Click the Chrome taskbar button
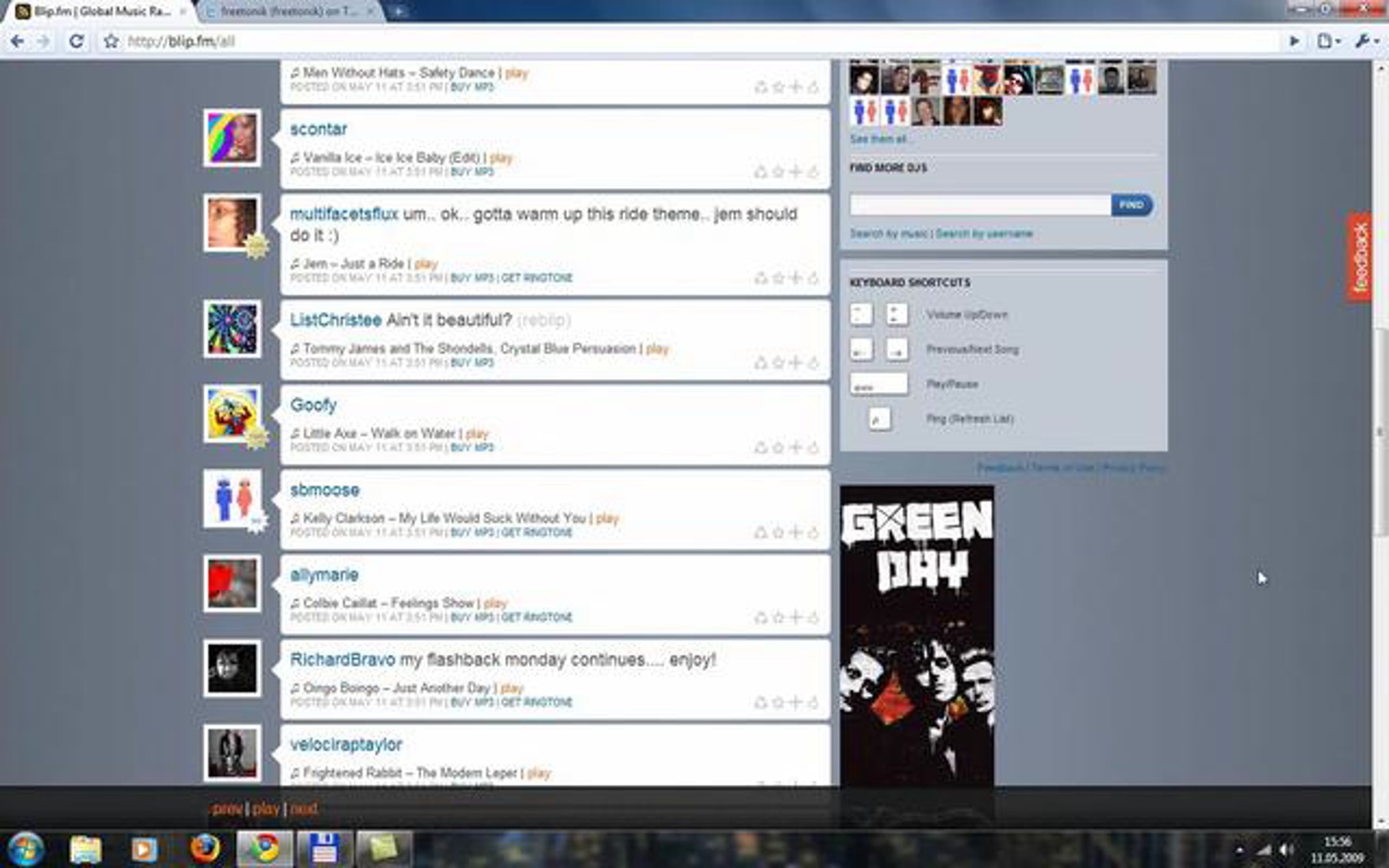The image size is (1389, 868). click(265, 849)
